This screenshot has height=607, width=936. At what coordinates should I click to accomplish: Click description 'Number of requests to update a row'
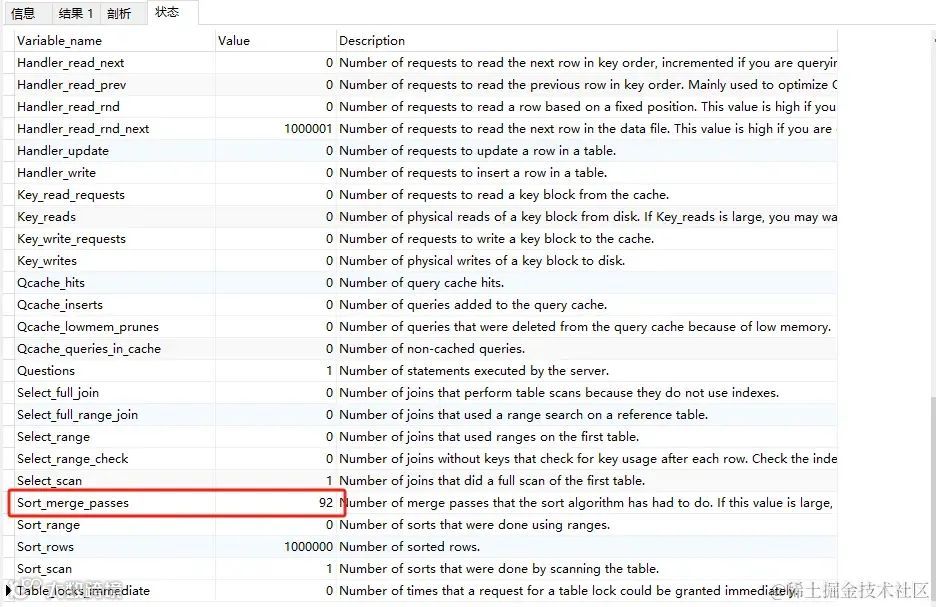coord(478,151)
